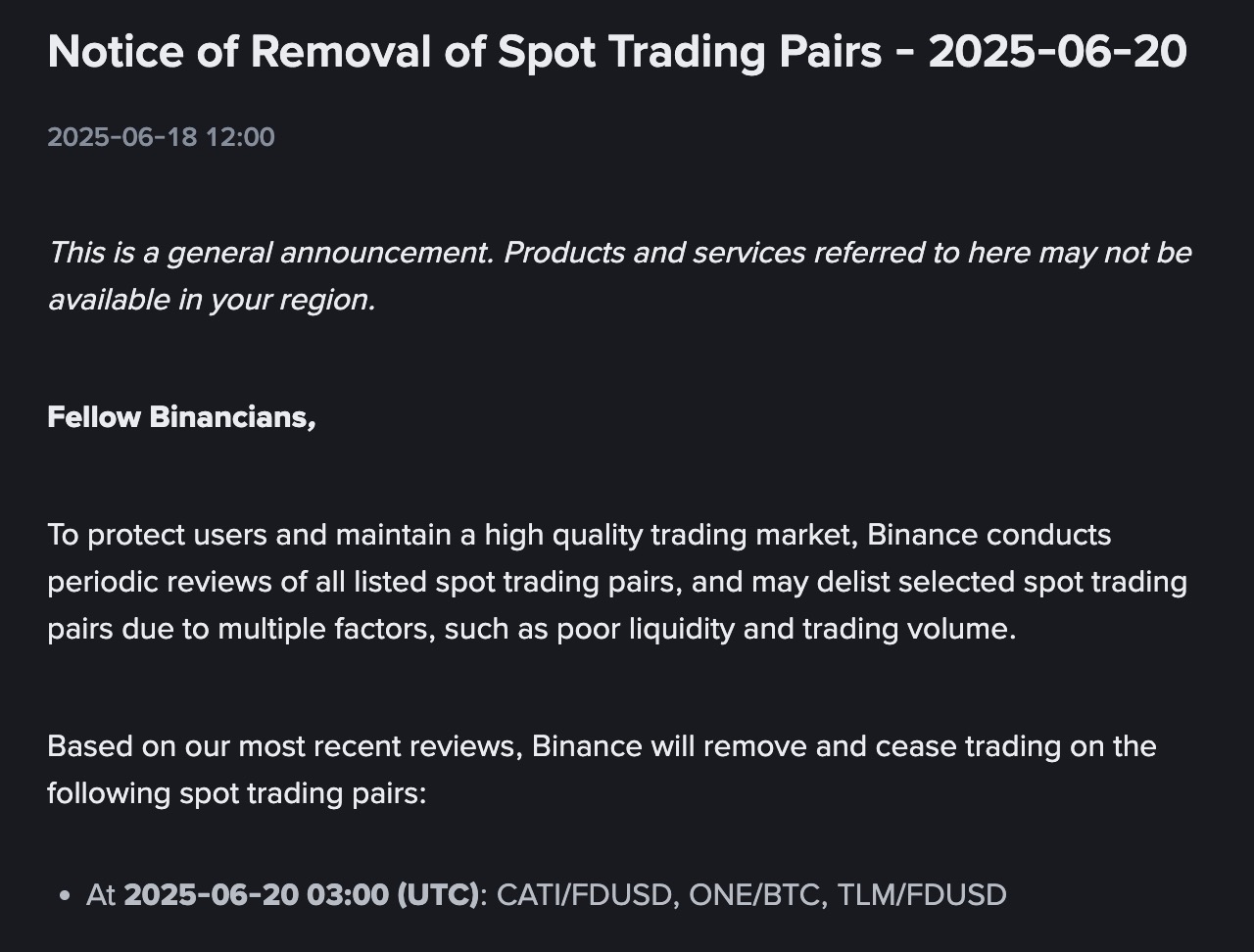
Task: Click the phrase 'following spot trading pairs:'
Action: 237,793
